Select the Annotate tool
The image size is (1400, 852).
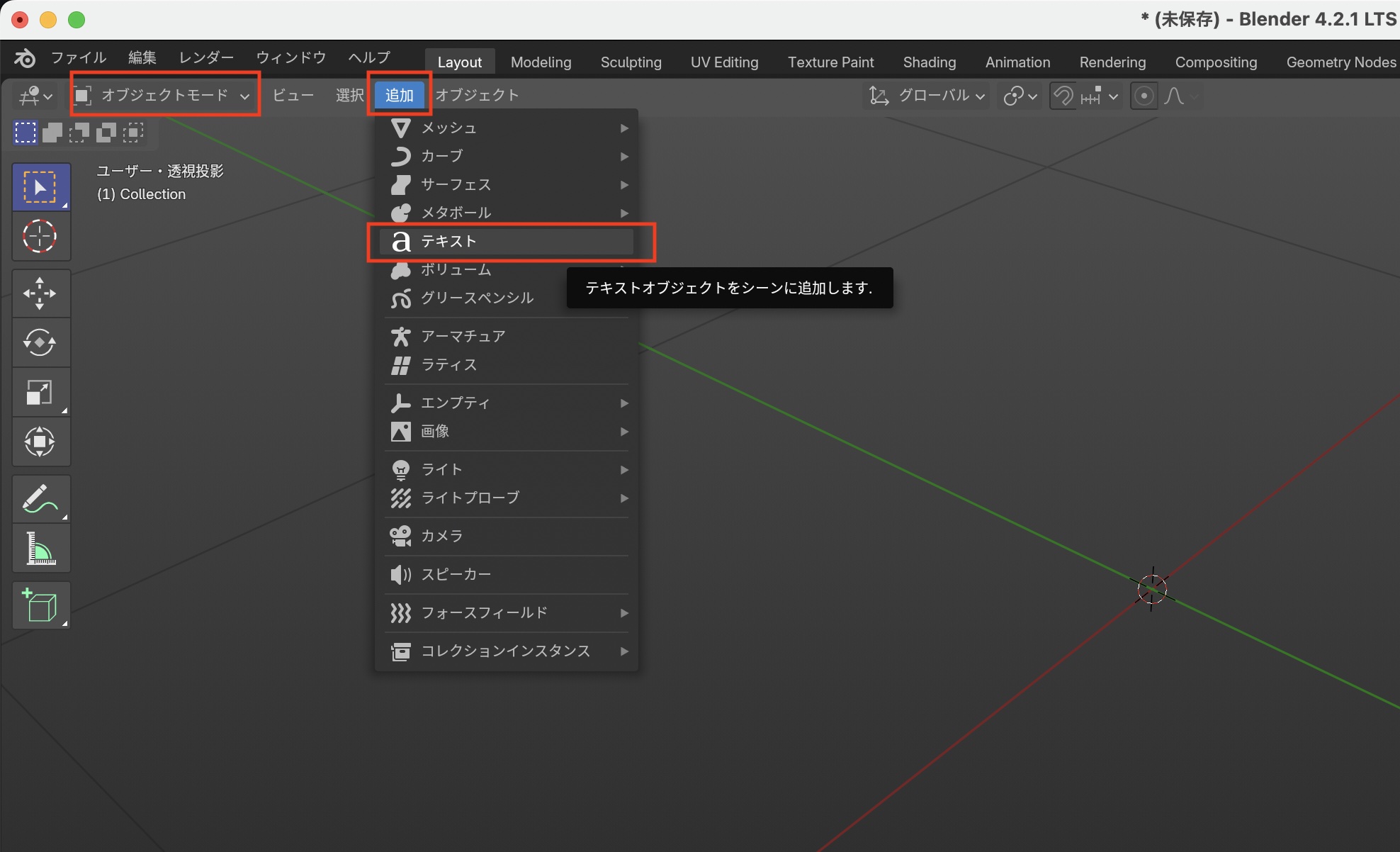point(40,498)
